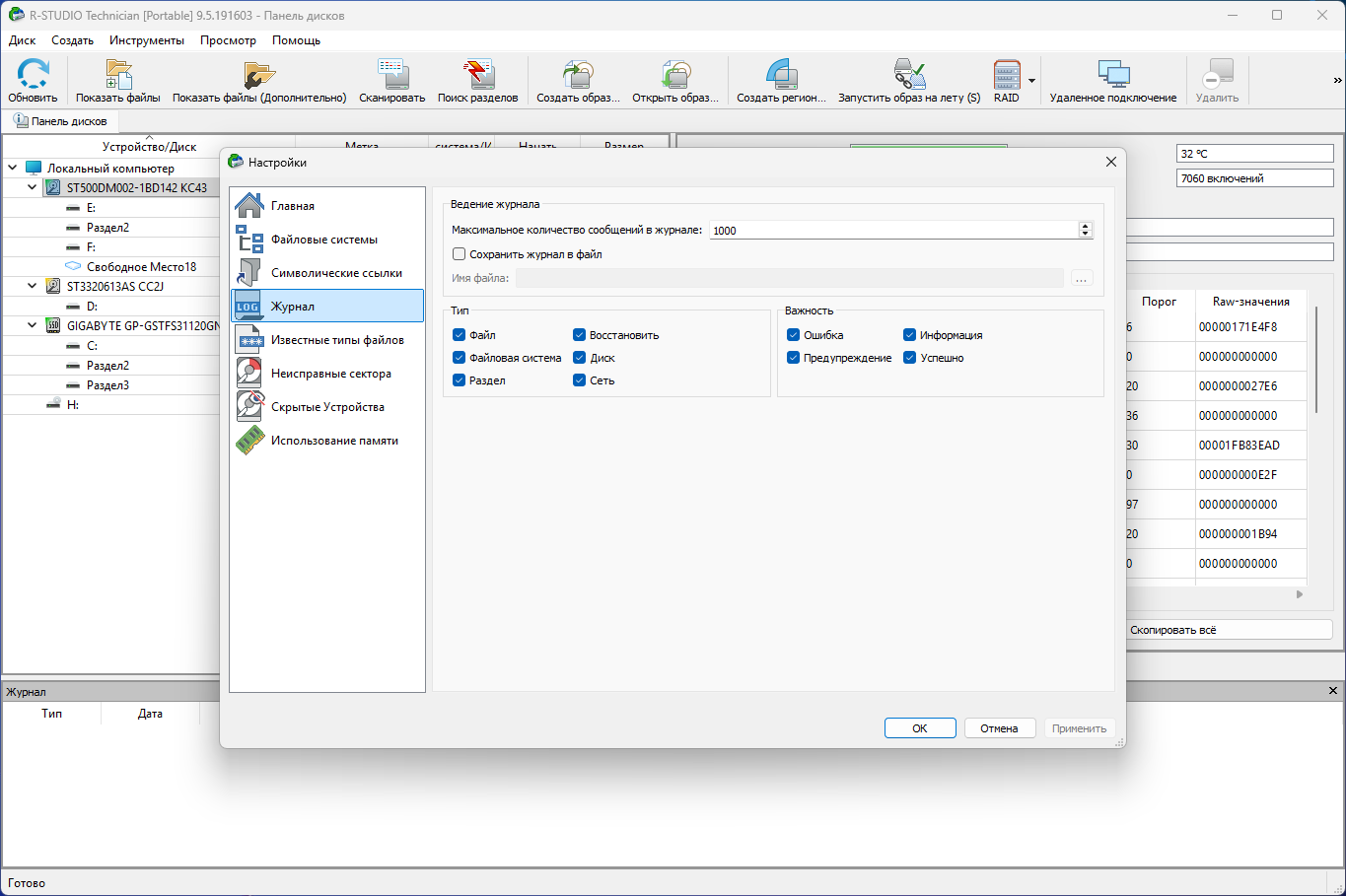
Task: Collapse GIGABYTE GP-GSTFS31120GN node
Action: pyautogui.click(x=33, y=325)
